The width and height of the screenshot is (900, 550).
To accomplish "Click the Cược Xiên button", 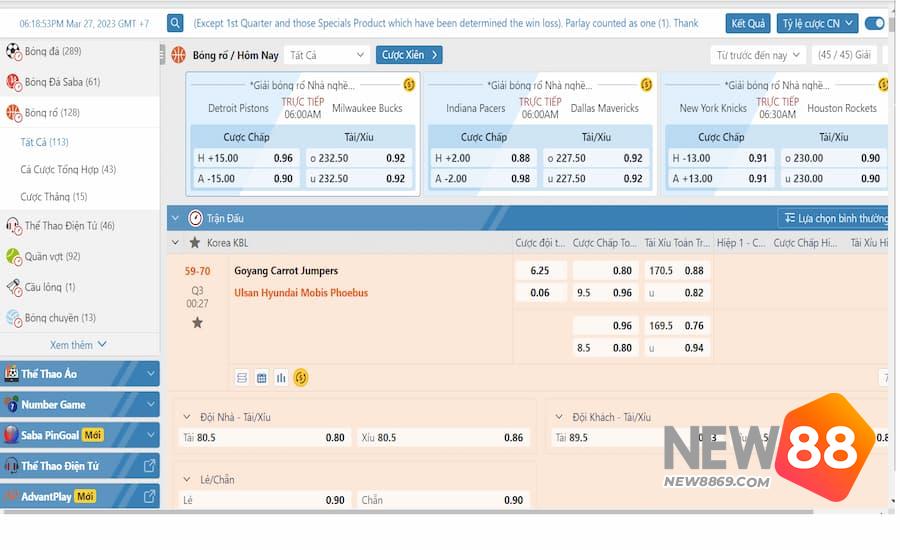I will 409,55.
